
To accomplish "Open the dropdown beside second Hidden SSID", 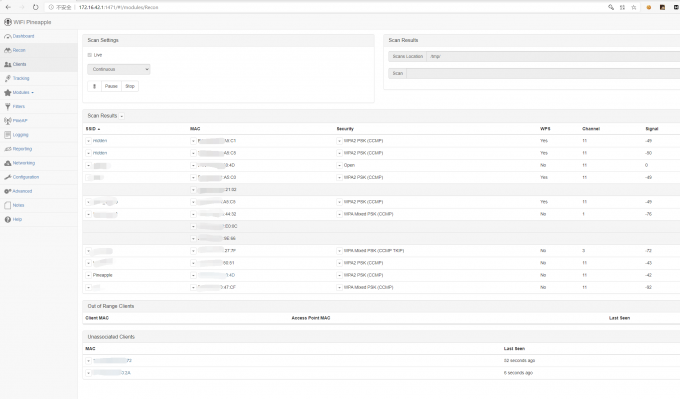I will [88, 153].
